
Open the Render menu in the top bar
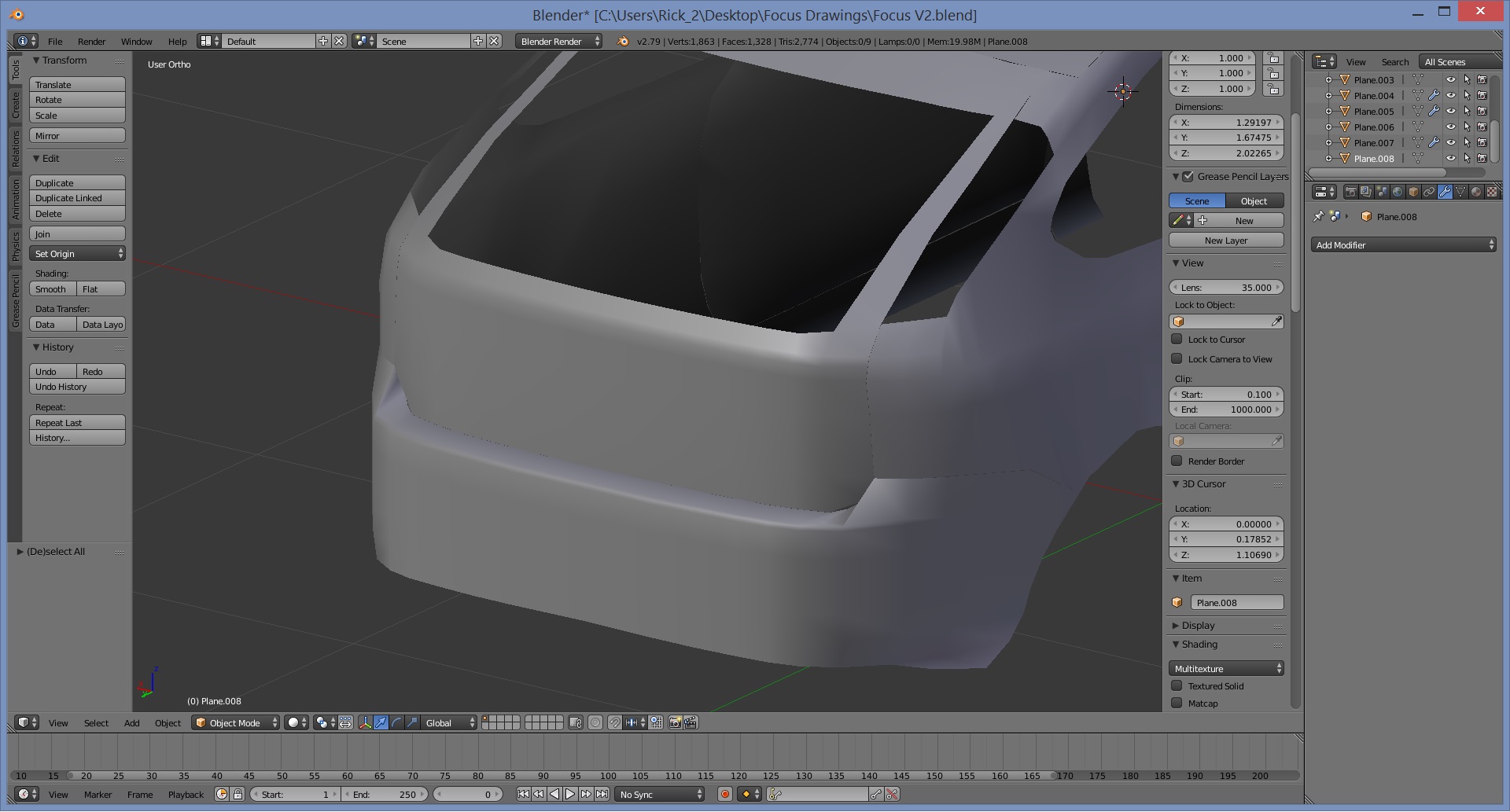coord(91,42)
